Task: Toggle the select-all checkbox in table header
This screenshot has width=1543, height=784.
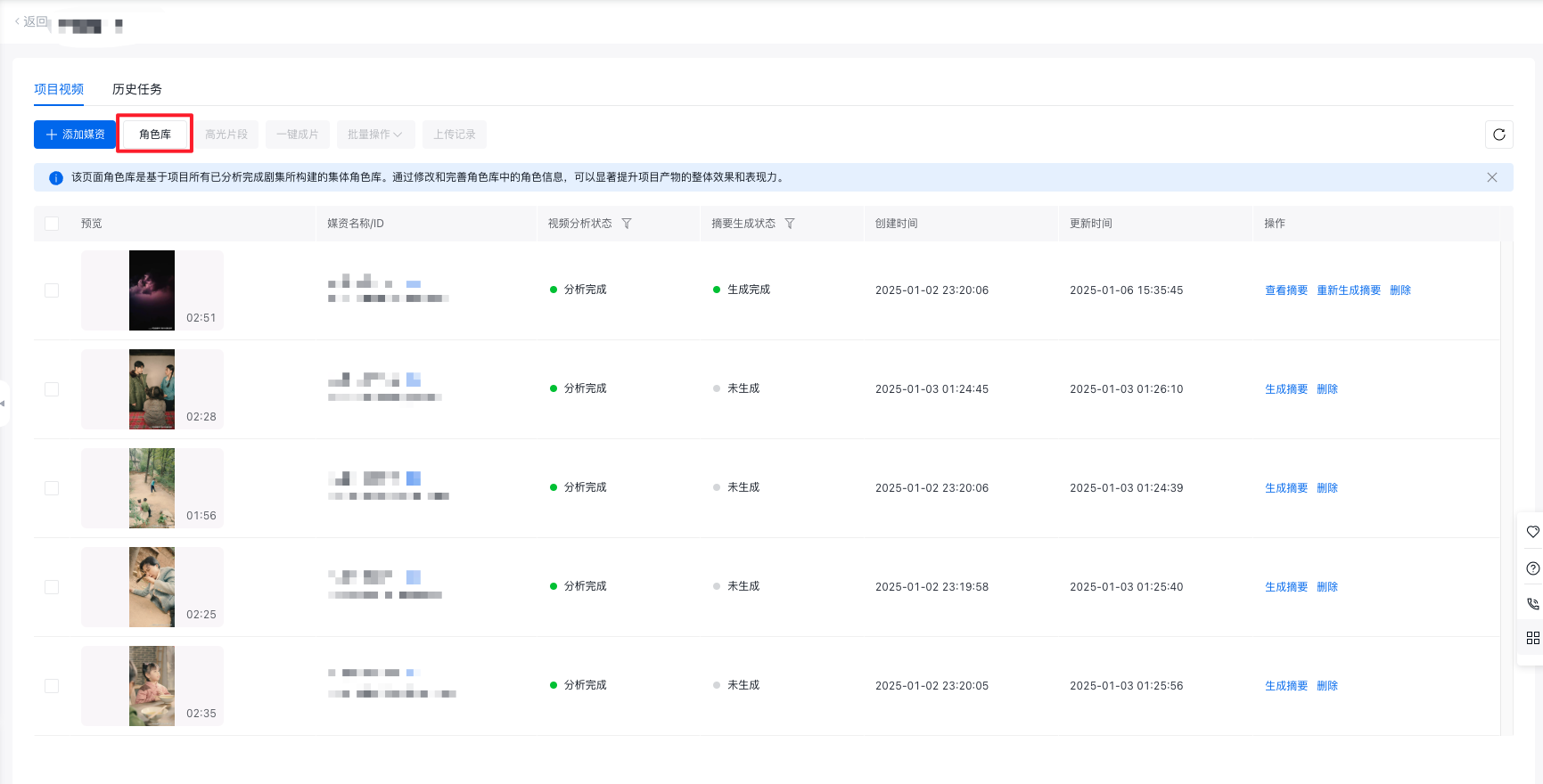Action: 52,224
